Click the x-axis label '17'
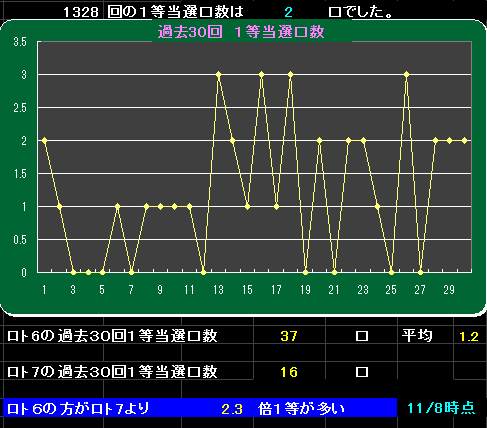487x428 pixels. coord(276,290)
